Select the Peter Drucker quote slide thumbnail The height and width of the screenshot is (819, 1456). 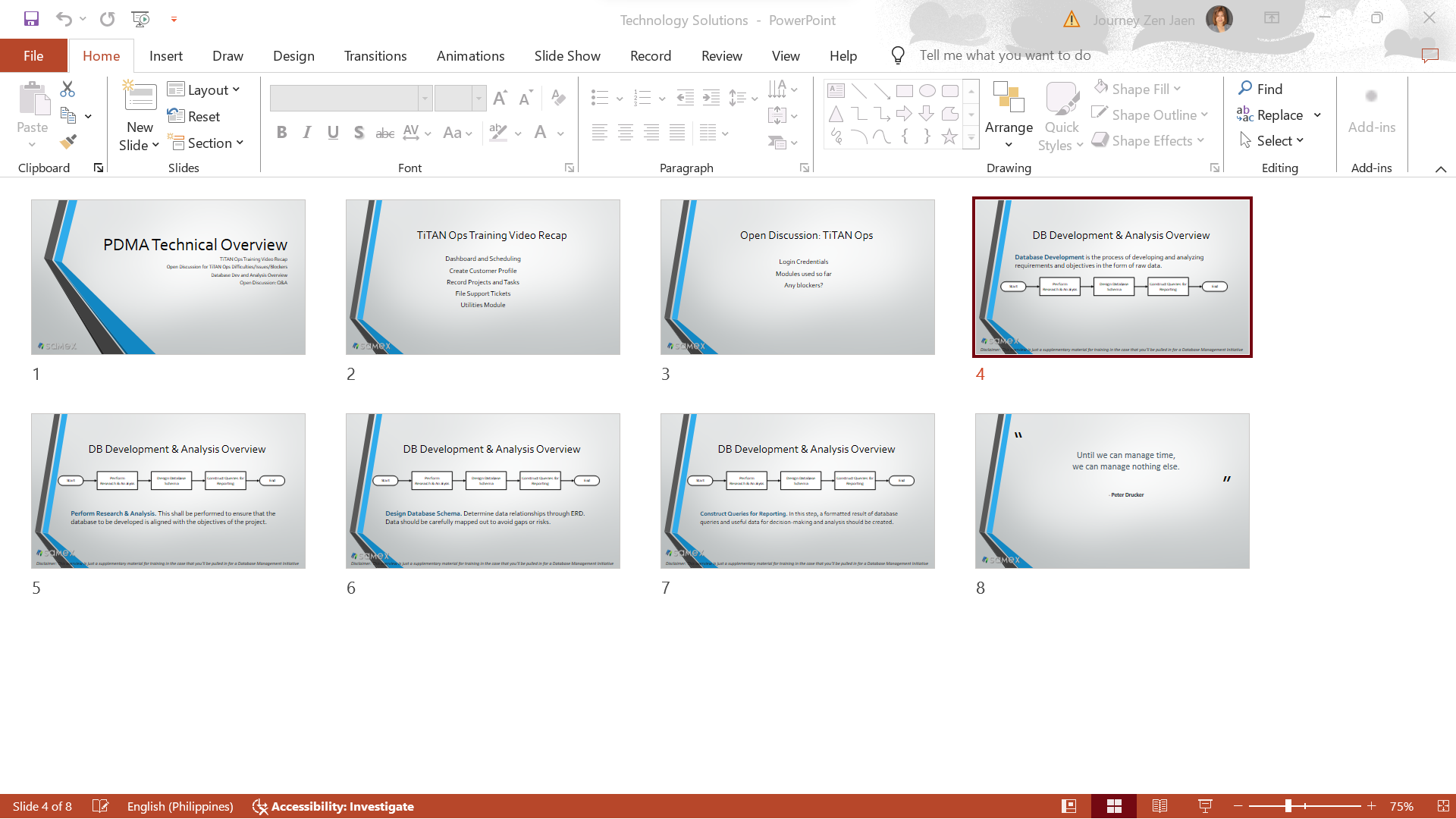tap(1112, 491)
